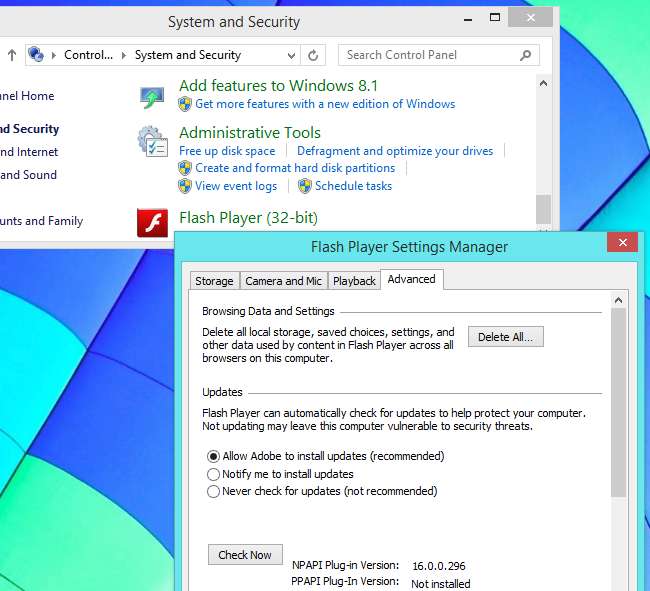Click the up arrow navigation button
The image size is (650, 591).
(x=11, y=55)
